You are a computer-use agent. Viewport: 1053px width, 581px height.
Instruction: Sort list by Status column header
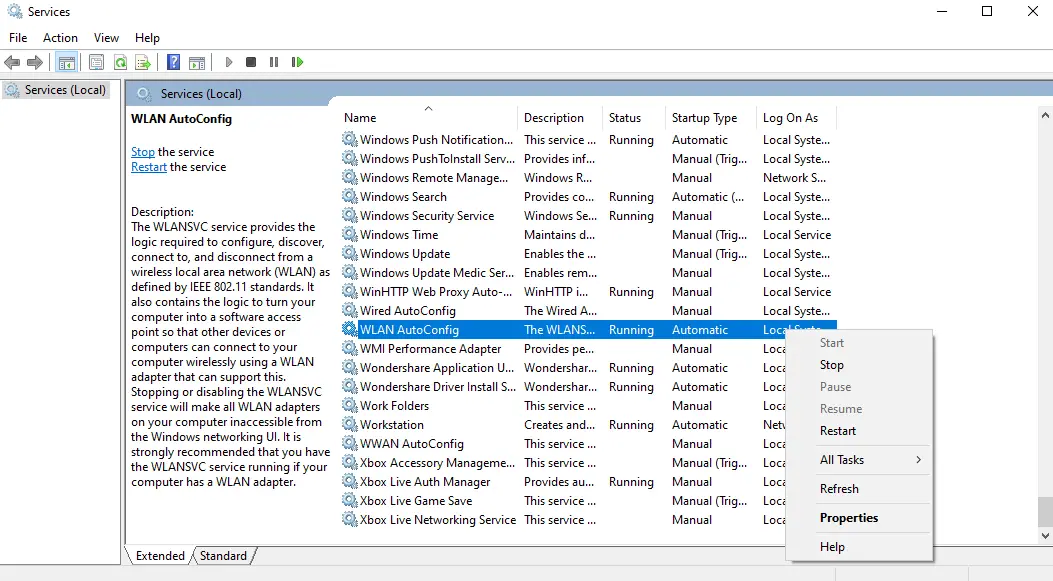pyautogui.click(x=634, y=118)
